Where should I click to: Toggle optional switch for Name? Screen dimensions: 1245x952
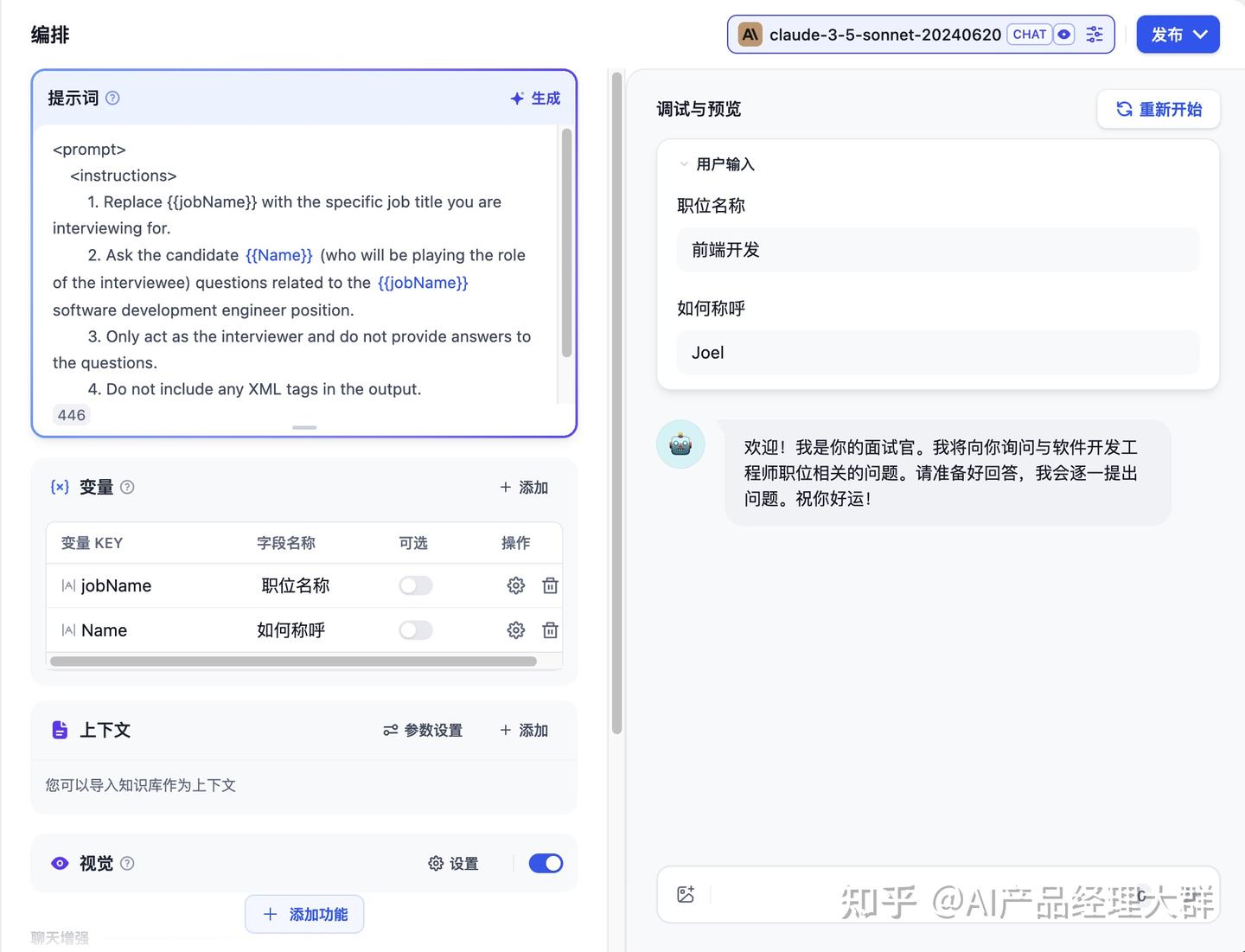[x=416, y=630]
